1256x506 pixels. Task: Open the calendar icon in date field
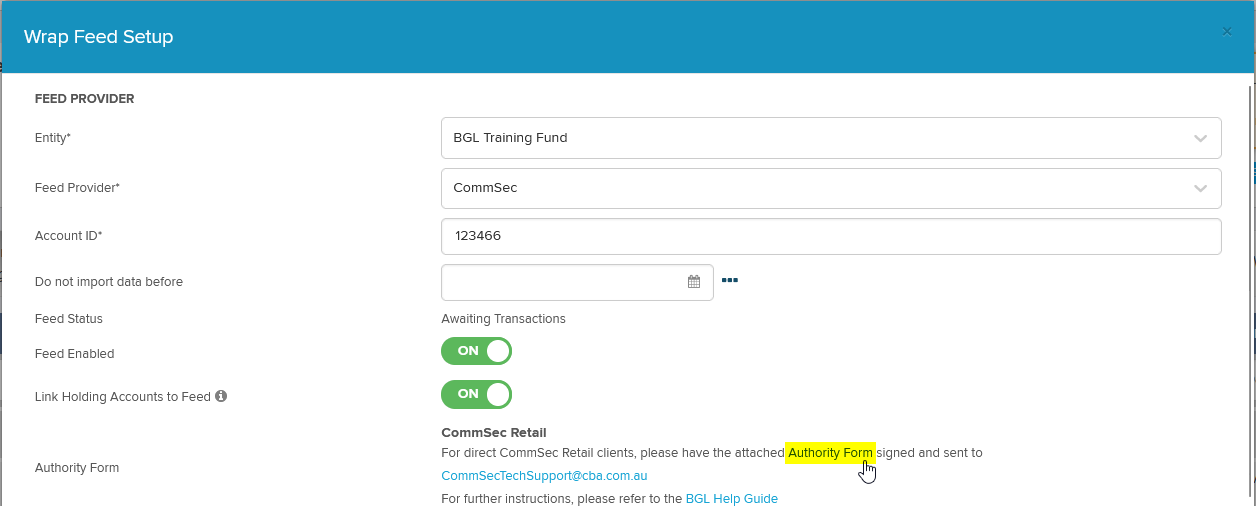[694, 282]
